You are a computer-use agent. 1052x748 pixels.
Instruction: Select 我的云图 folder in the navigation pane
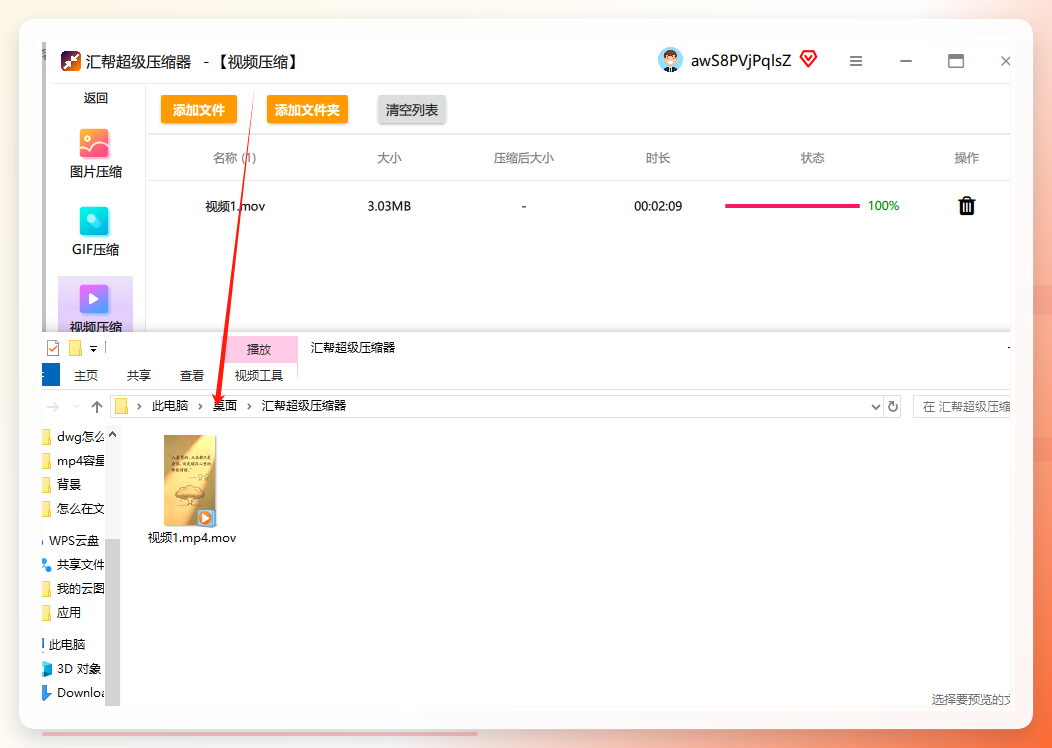[x=73, y=588]
